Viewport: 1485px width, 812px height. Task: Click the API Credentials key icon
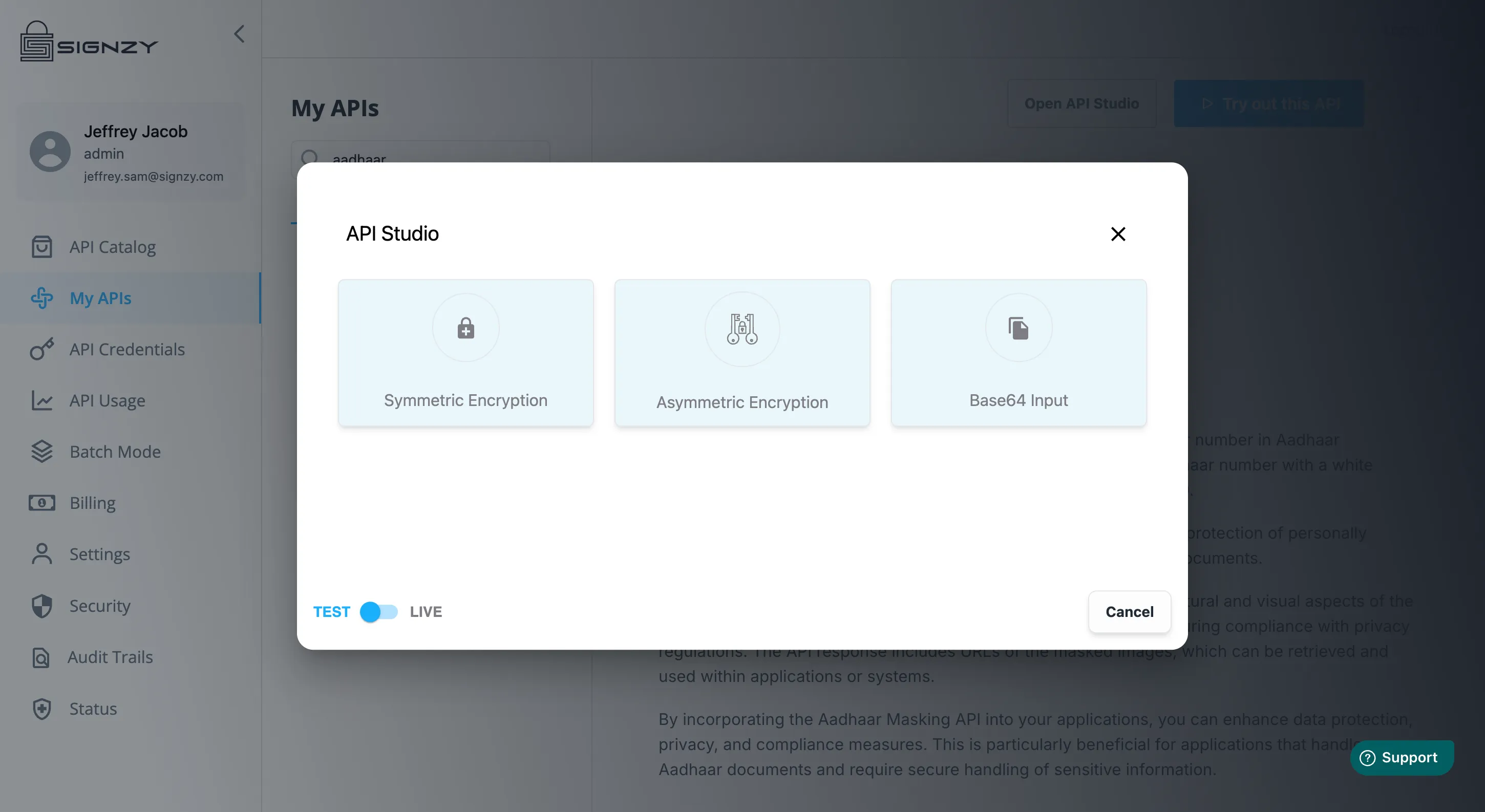tap(41, 349)
